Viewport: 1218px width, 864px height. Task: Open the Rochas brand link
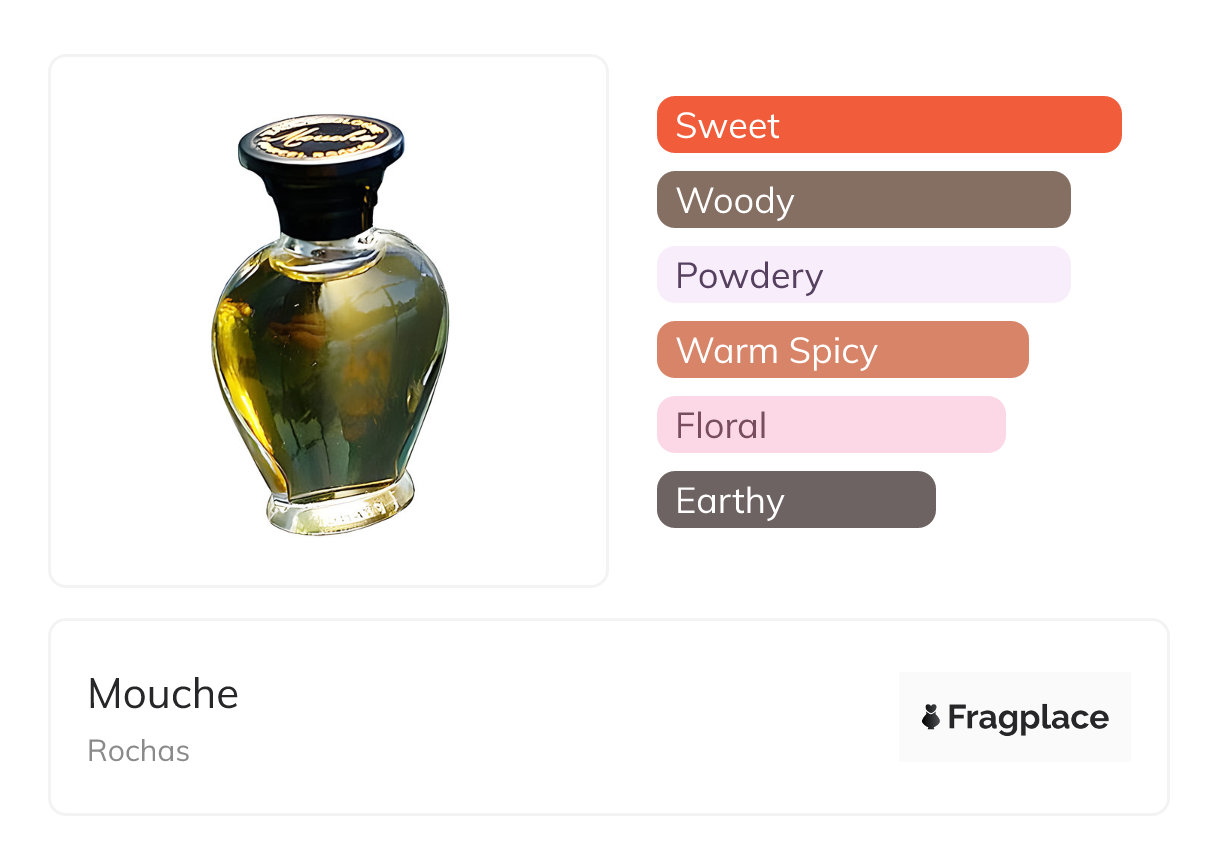[139, 751]
